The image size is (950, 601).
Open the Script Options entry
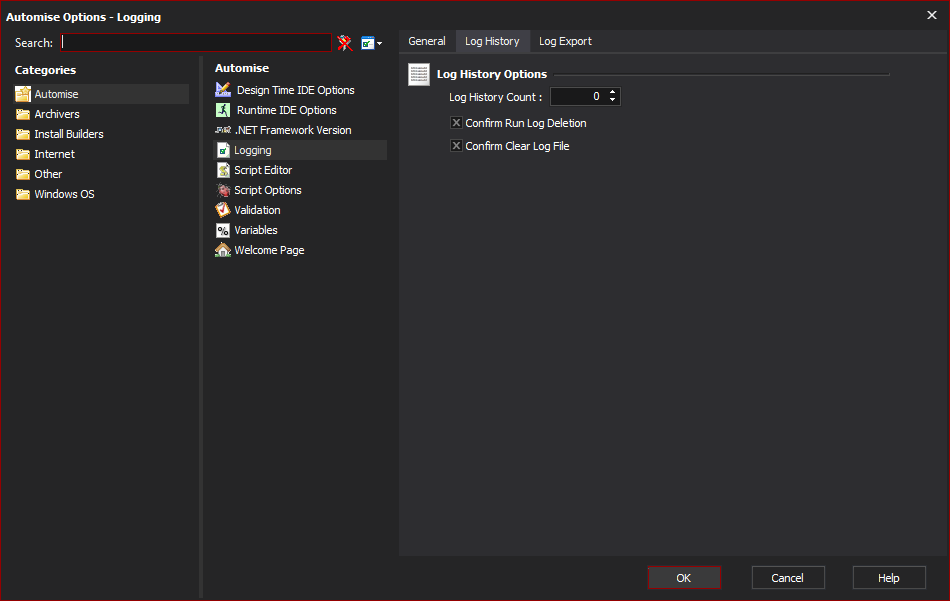[x=268, y=190]
